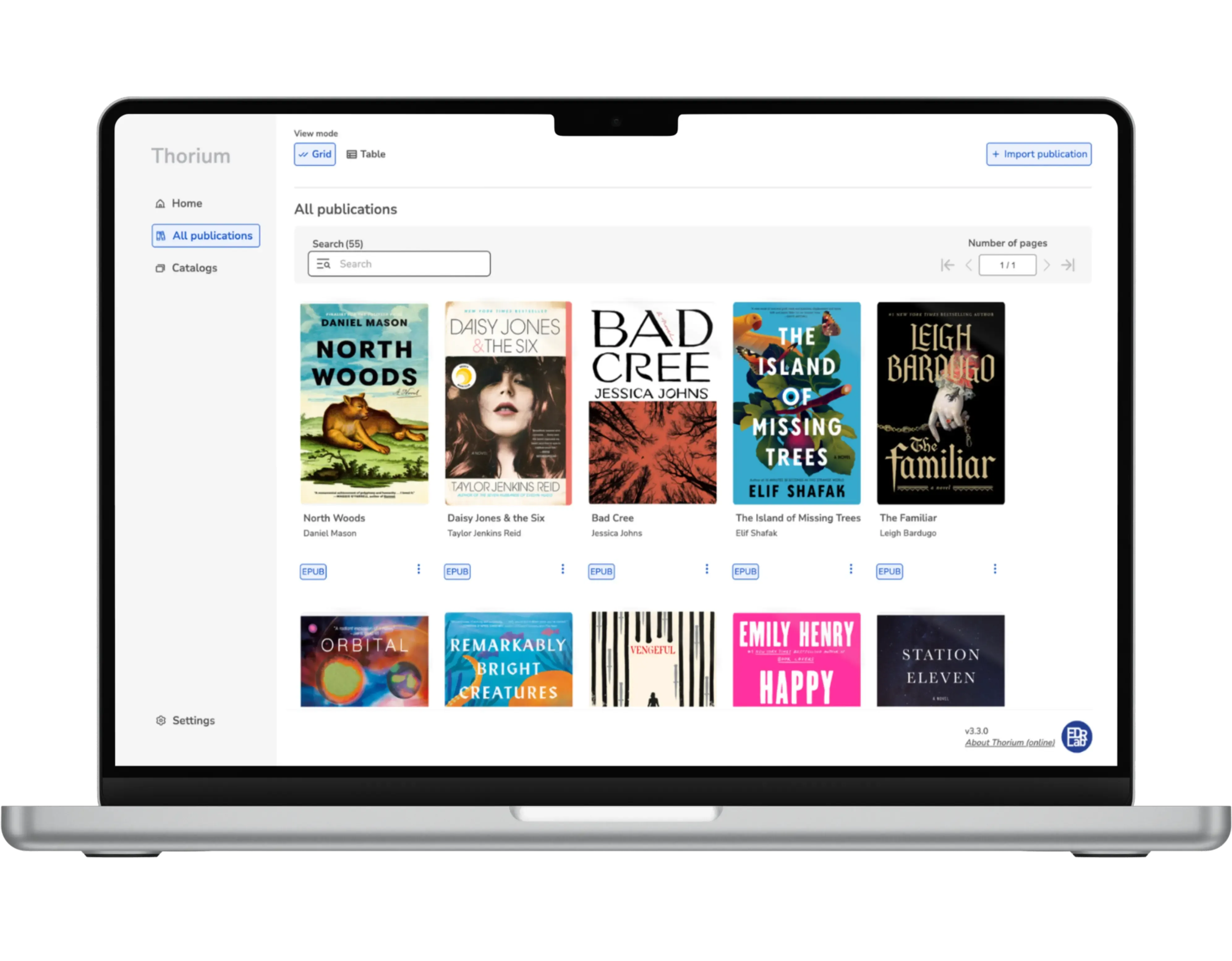Open Settings in sidebar
The height and width of the screenshot is (961, 1232).
click(x=185, y=720)
